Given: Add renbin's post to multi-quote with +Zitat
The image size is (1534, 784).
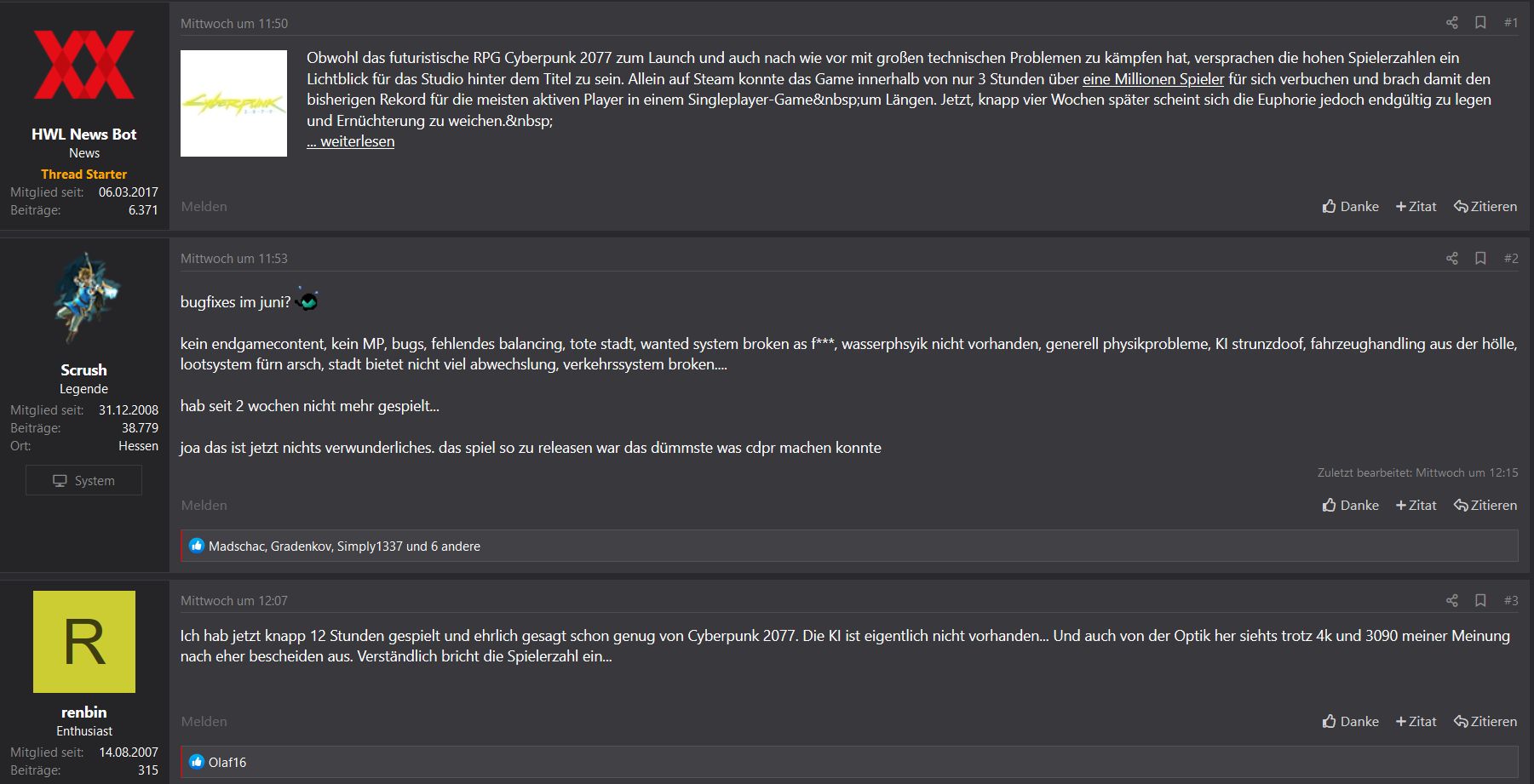Looking at the screenshot, I should 1416,721.
